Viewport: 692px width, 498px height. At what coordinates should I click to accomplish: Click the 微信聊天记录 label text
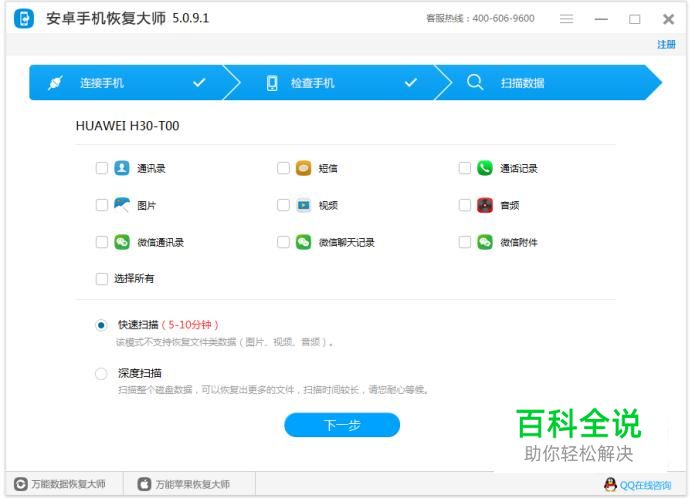point(347,242)
